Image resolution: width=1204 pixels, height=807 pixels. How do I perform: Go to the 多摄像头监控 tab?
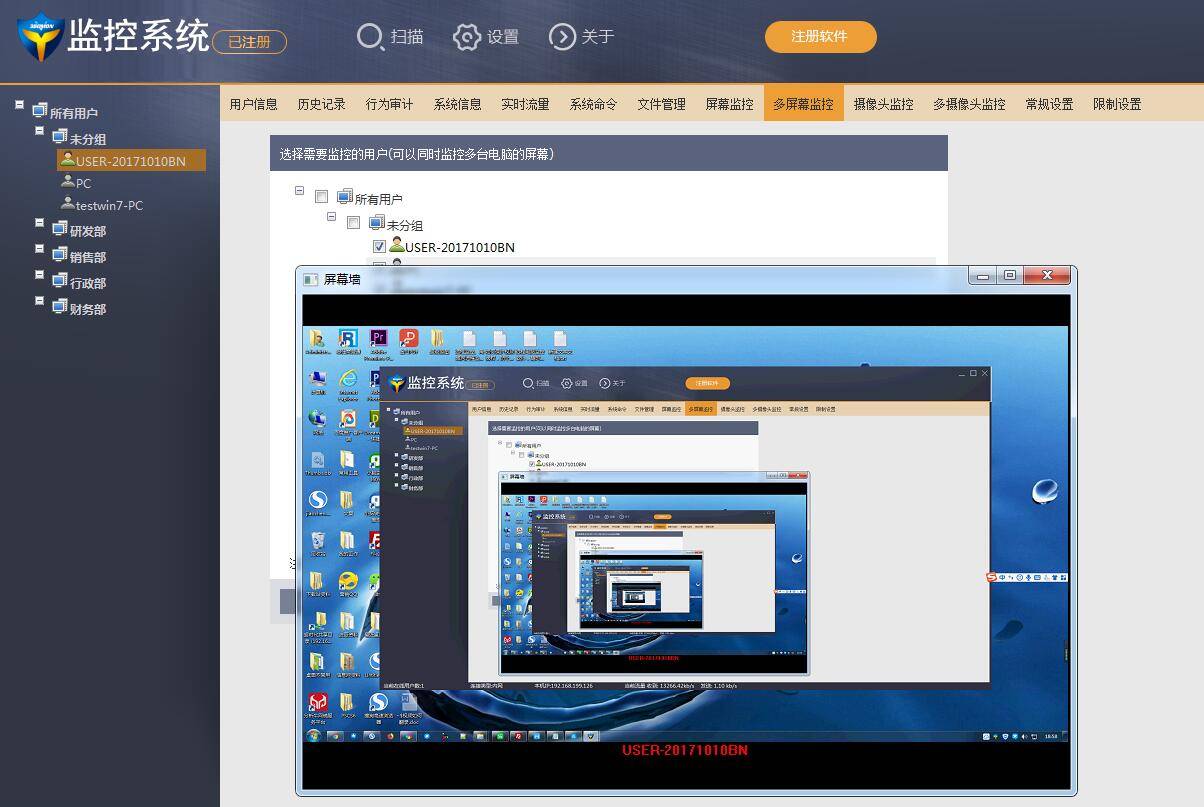[x=970, y=104]
